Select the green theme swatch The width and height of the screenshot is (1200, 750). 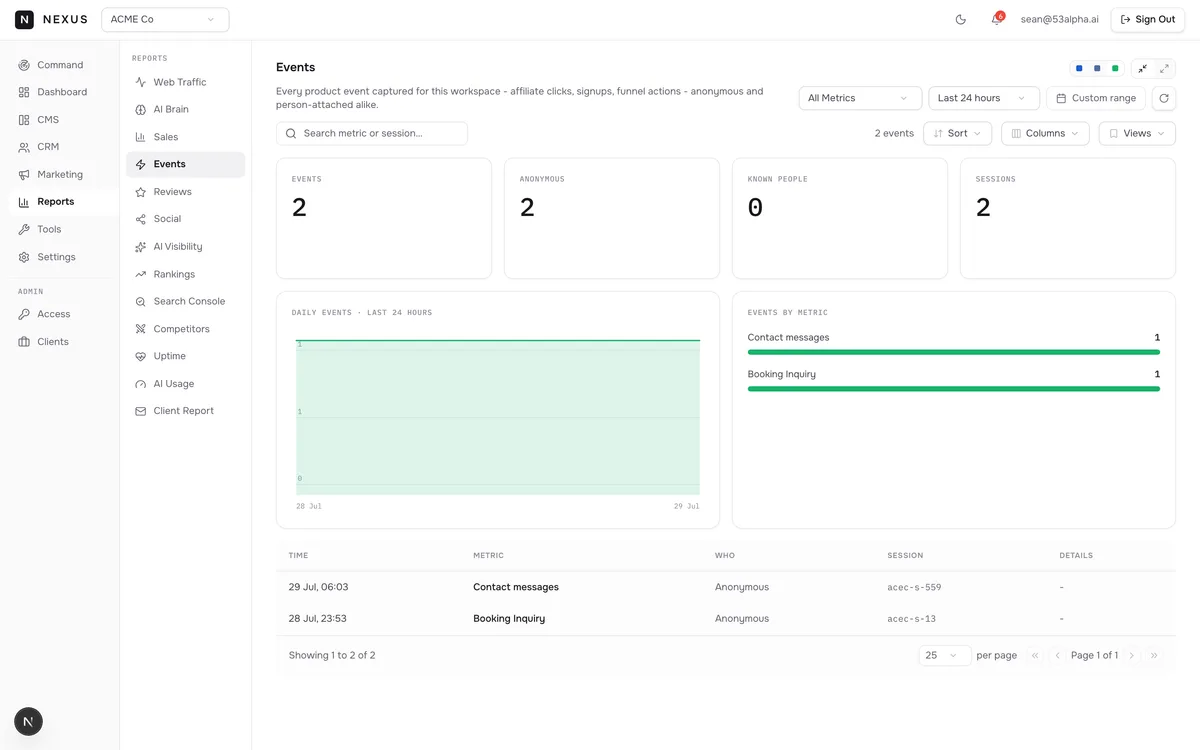point(1115,68)
